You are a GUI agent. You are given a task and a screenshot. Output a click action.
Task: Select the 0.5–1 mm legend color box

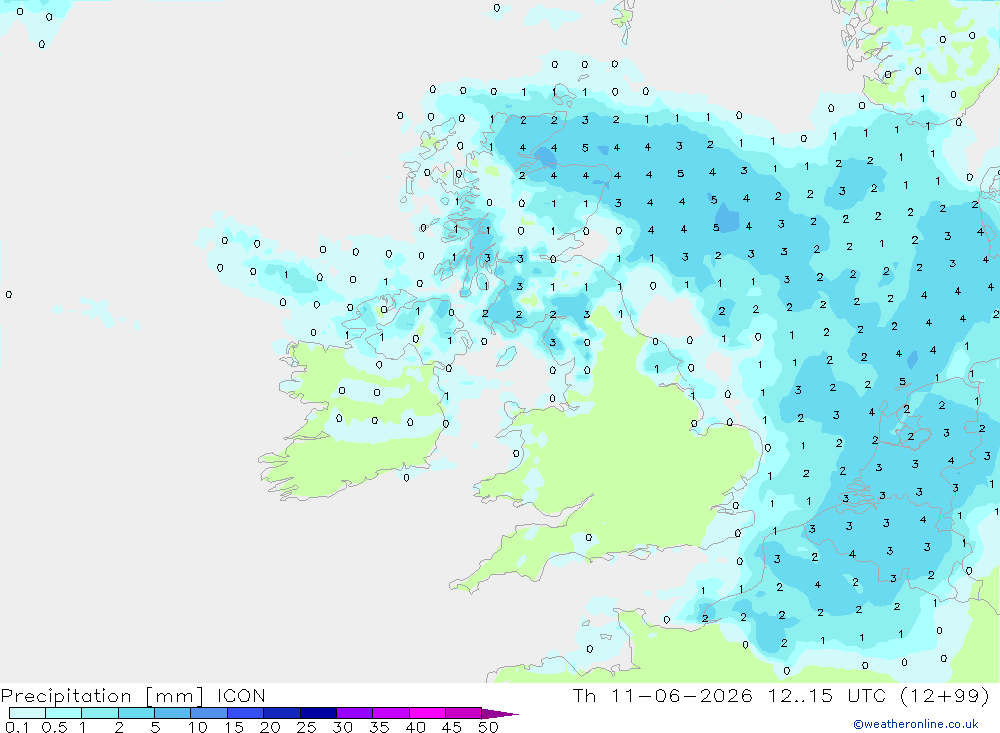tap(64, 713)
